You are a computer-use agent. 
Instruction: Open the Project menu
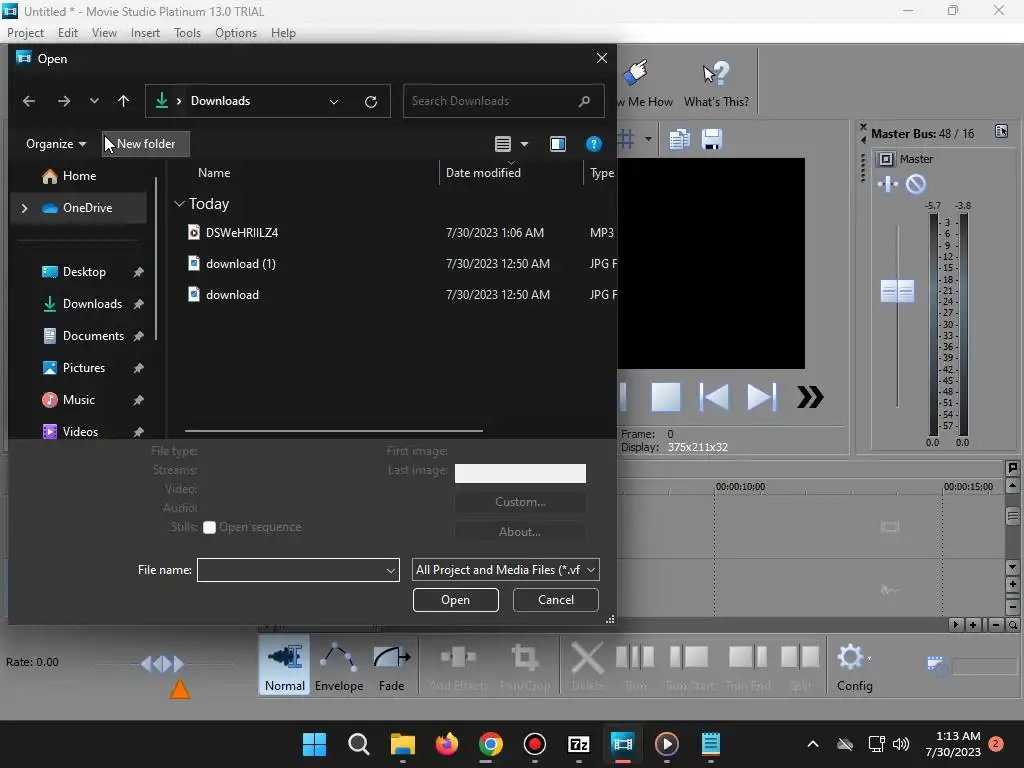coord(25,33)
